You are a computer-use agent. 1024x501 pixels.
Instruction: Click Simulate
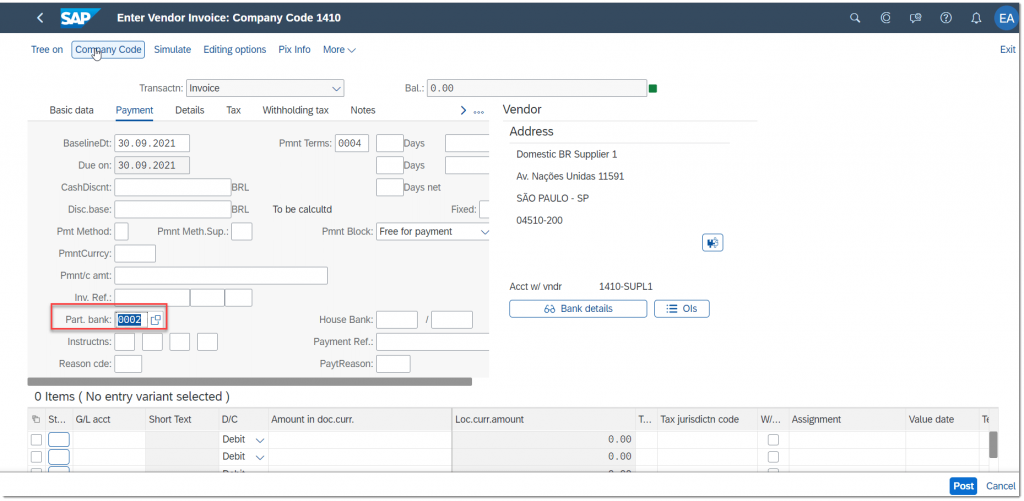click(x=172, y=50)
